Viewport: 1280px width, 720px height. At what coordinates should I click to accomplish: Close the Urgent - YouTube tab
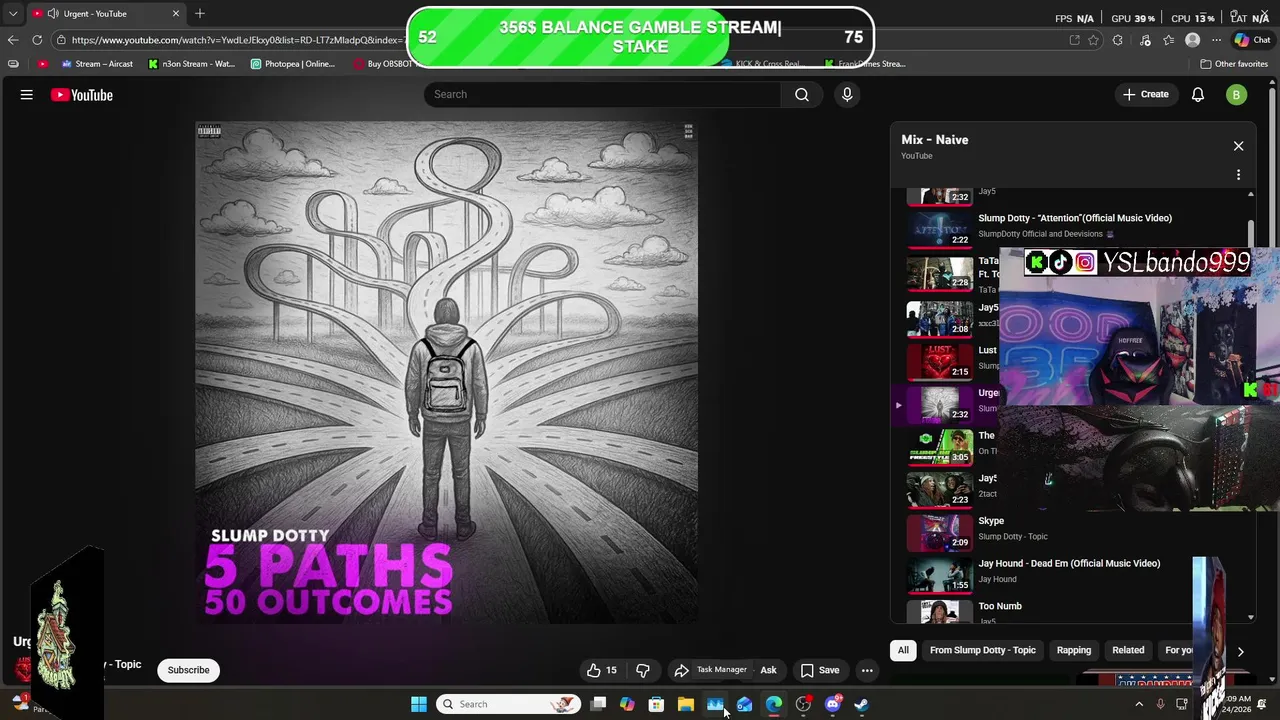click(176, 13)
